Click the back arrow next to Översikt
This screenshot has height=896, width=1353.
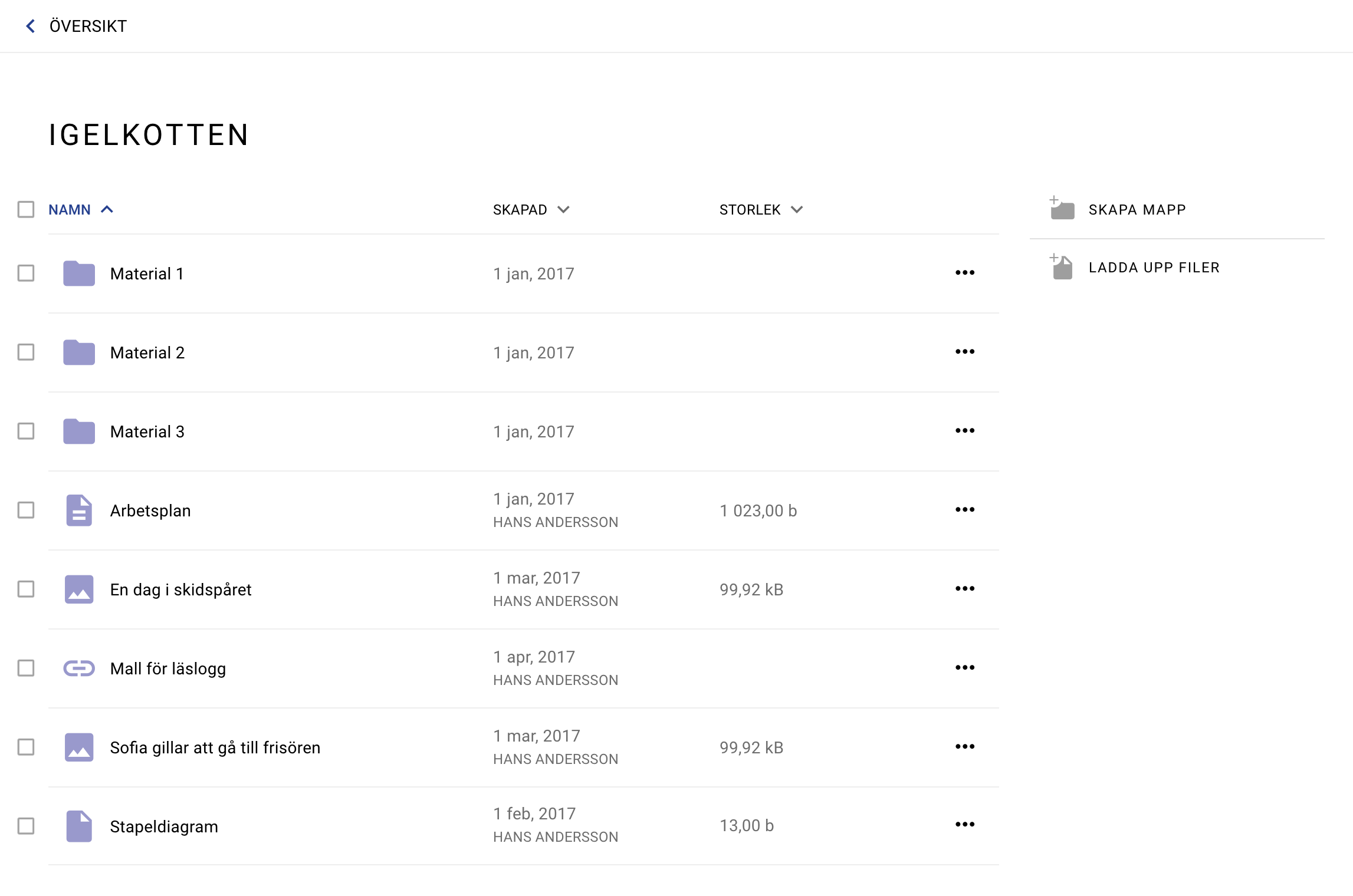click(x=31, y=26)
